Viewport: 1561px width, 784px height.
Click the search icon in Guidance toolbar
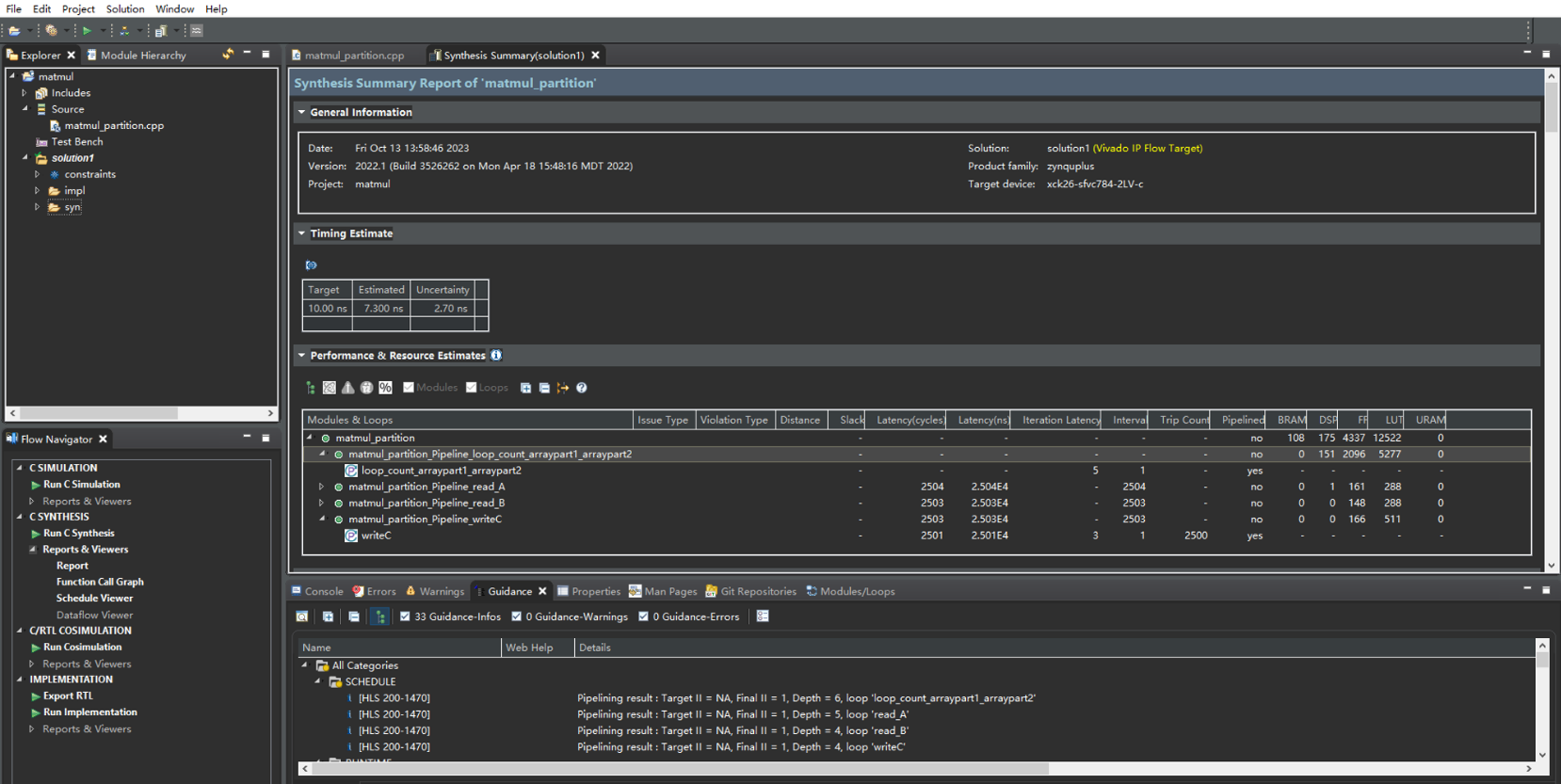point(302,616)
